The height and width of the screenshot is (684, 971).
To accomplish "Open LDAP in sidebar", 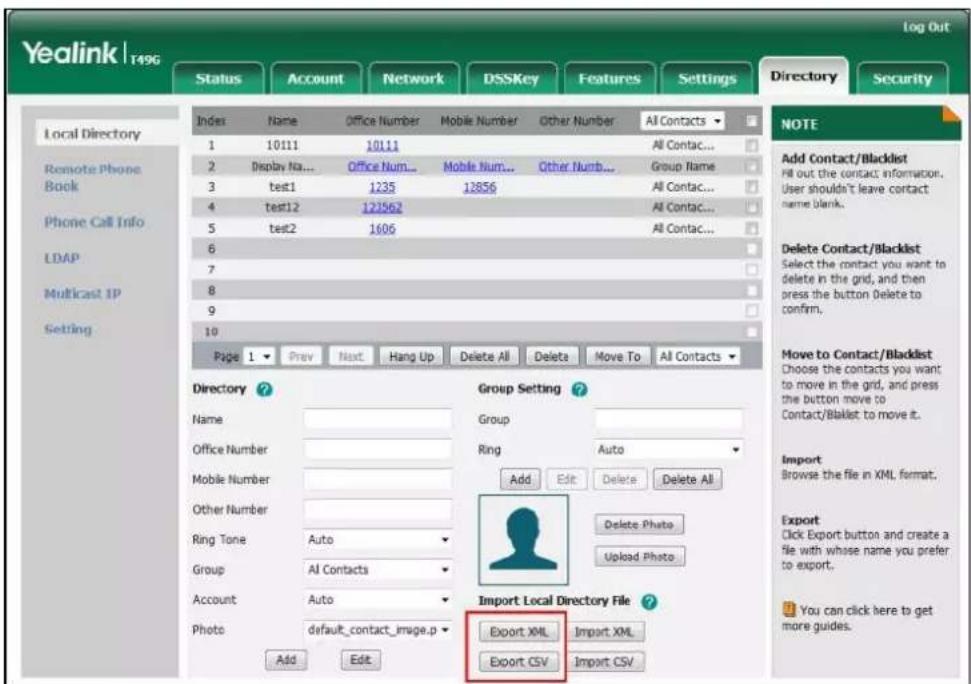I will [x=61, y=258].
